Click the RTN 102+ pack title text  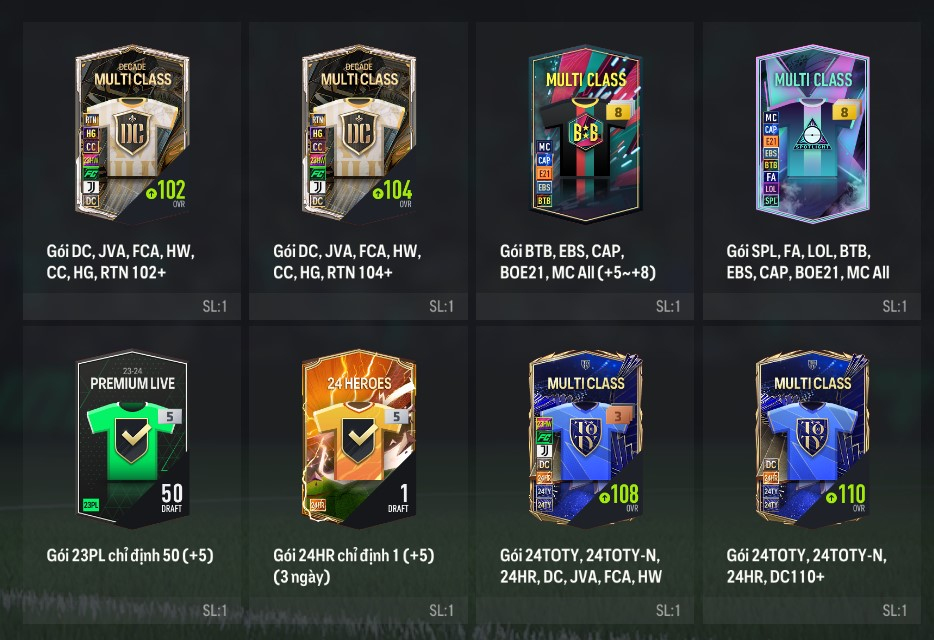pyautogui.click(x=121, y=262)
